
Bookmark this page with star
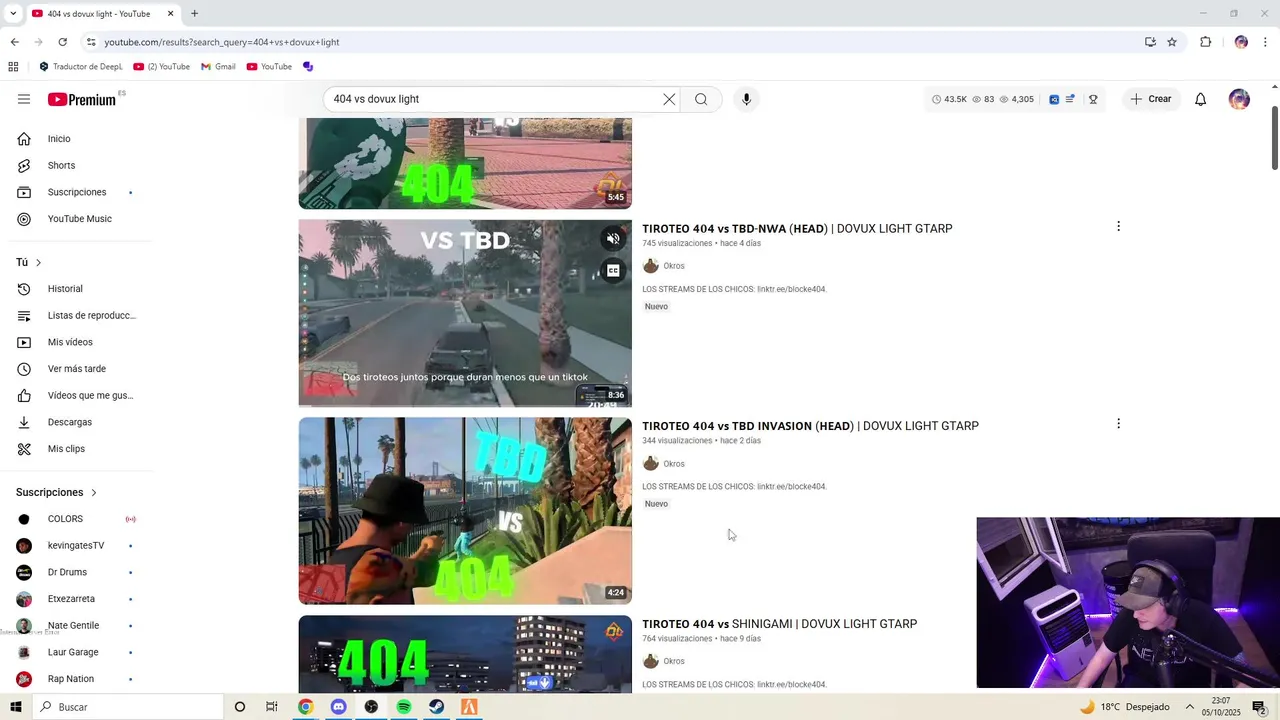1172,42
